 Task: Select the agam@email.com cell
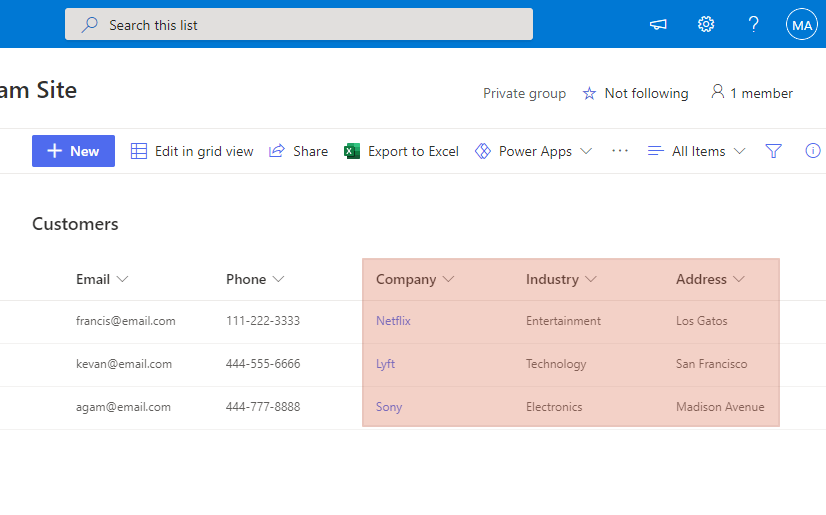[x=123, y=407]
